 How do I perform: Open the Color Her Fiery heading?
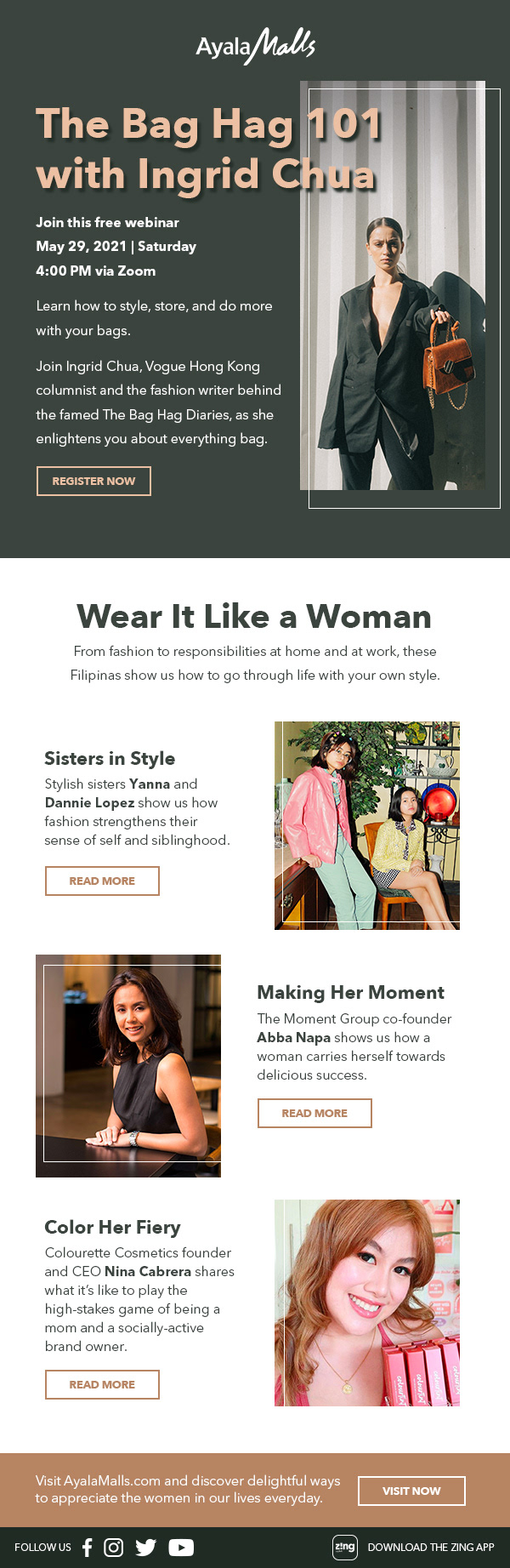coord(112,1227)
